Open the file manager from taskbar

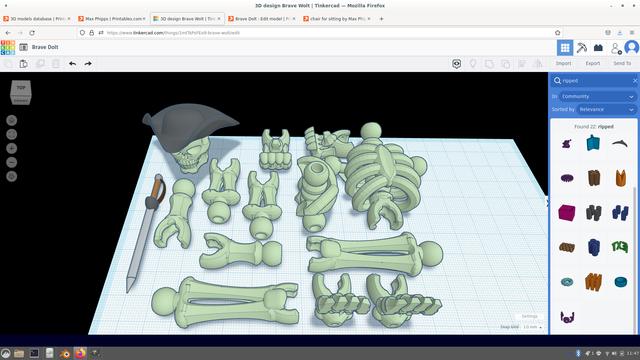pos(19,353)
